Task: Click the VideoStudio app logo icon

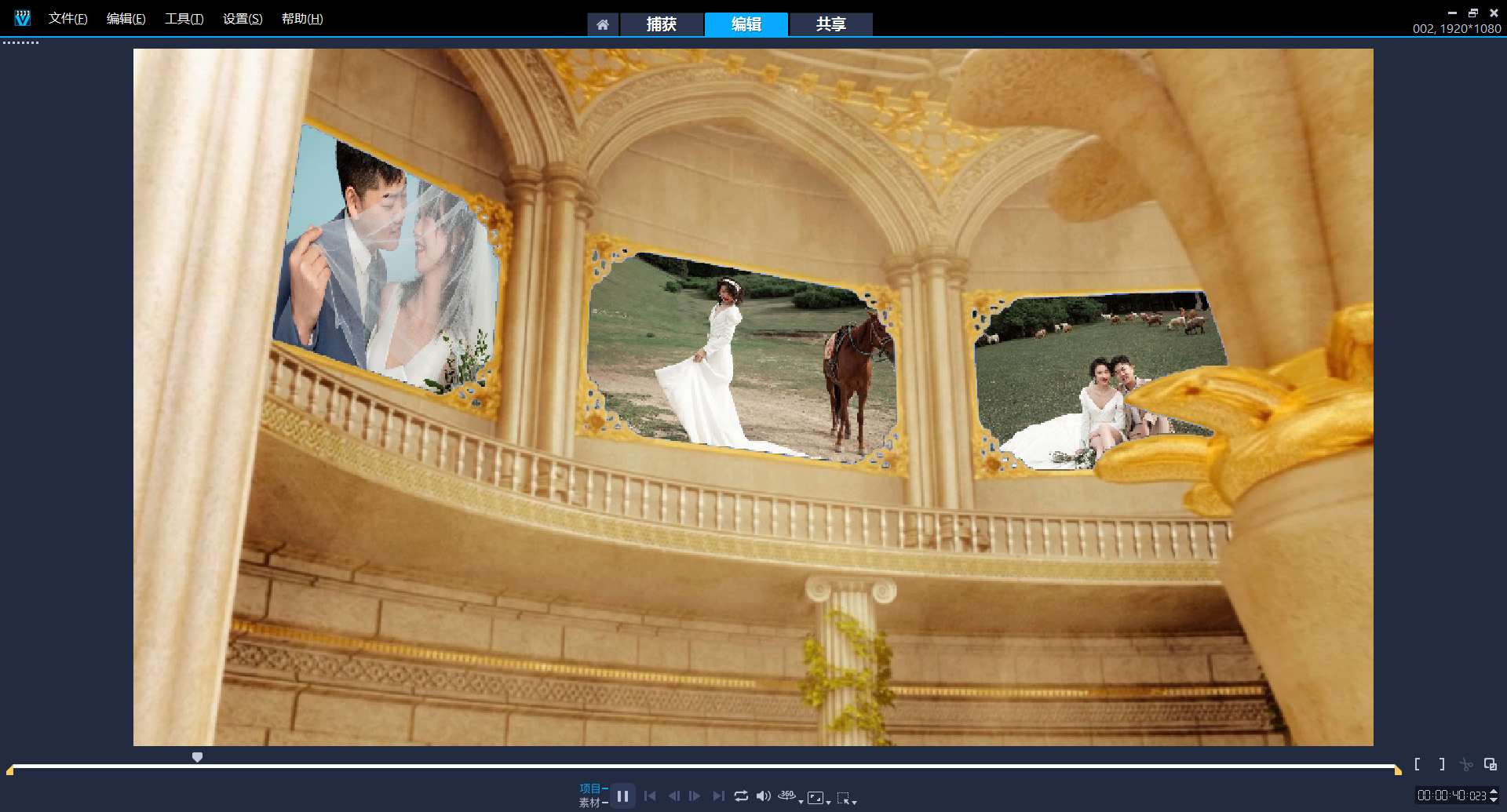Action: point(22,18)
